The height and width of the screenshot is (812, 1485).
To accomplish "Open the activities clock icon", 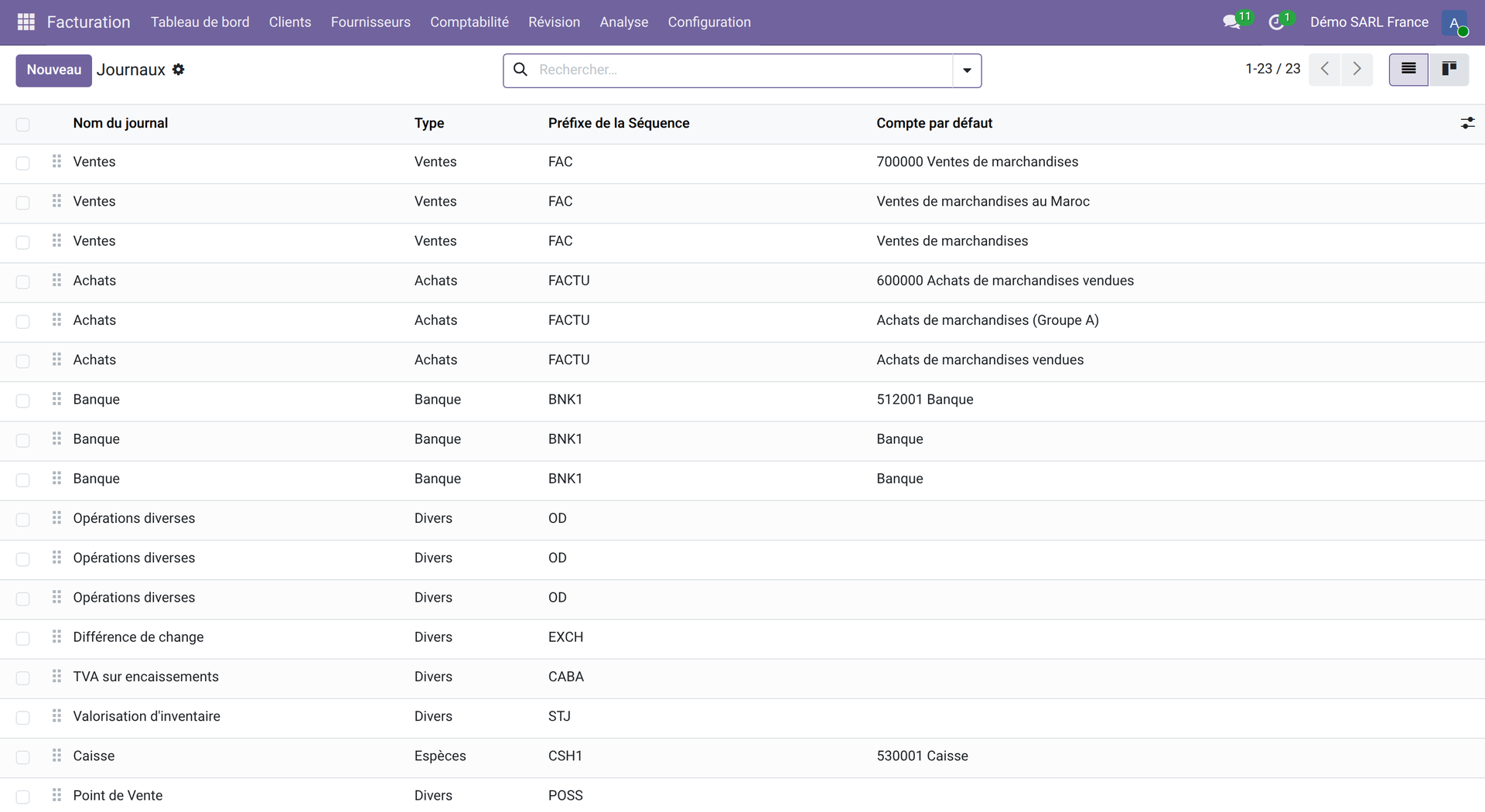I will tap(1276, 22).
